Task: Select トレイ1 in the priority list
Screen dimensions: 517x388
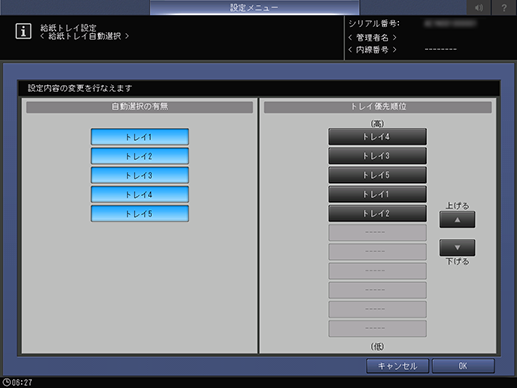Action: click(377, 194)
